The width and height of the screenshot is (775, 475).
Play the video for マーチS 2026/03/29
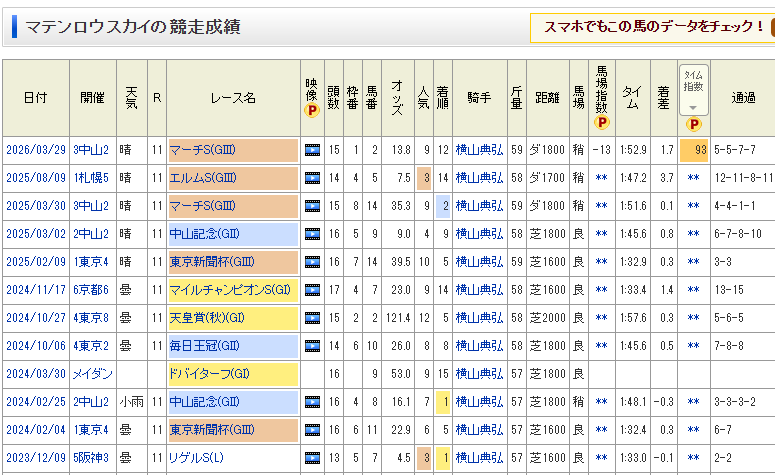click(x=312, y=150)
